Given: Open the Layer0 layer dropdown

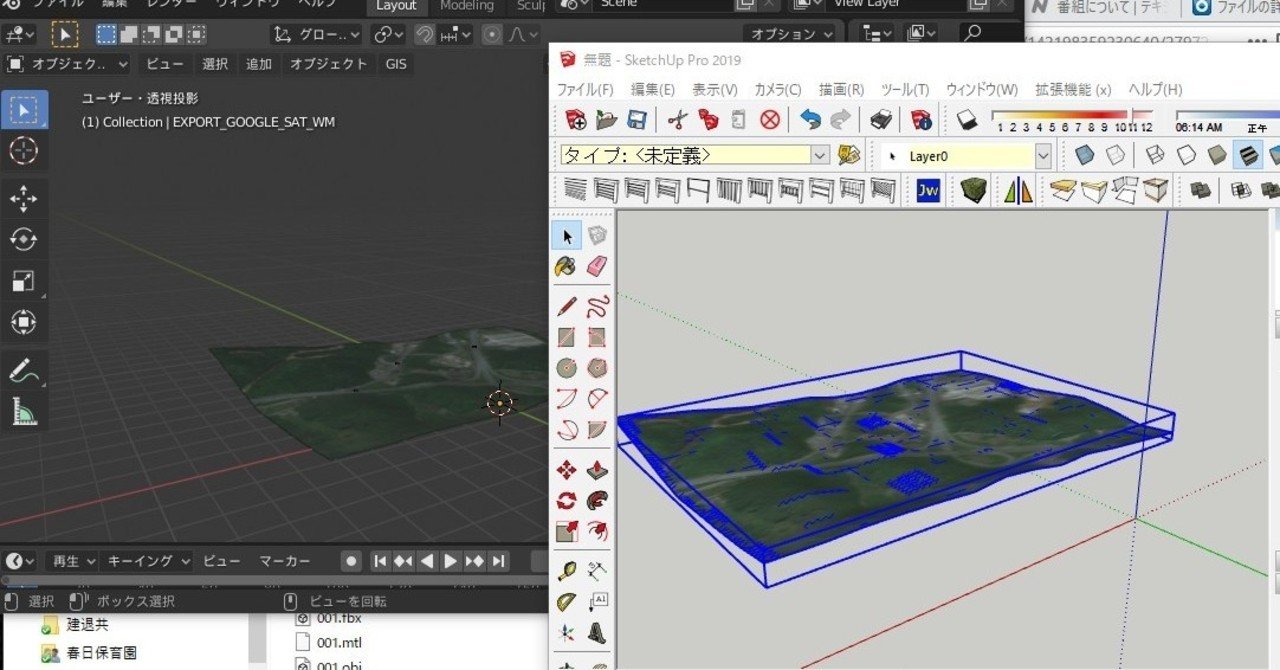Looking at the screenshot, I should tap(1043, 156).
